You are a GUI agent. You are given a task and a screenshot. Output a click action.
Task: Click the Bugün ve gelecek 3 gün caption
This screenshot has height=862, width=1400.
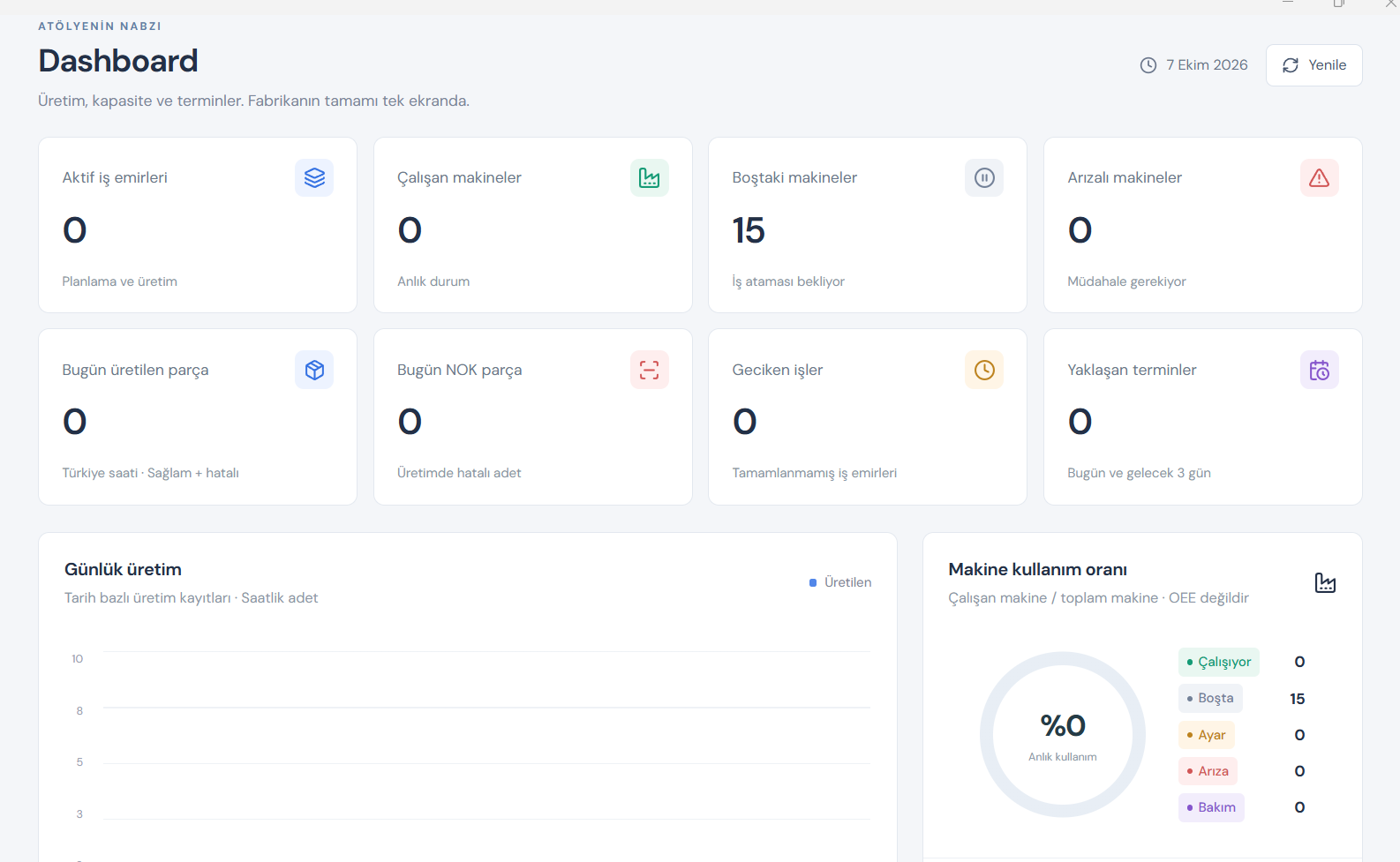pos(1139,473)
